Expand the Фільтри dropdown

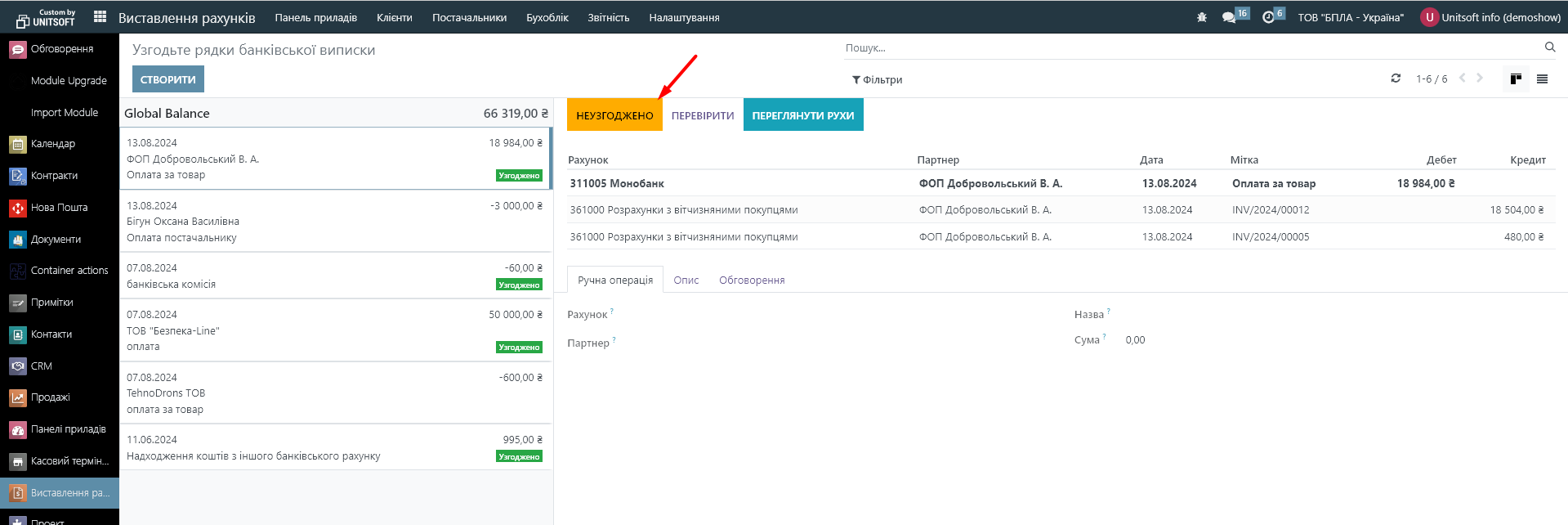877,80
